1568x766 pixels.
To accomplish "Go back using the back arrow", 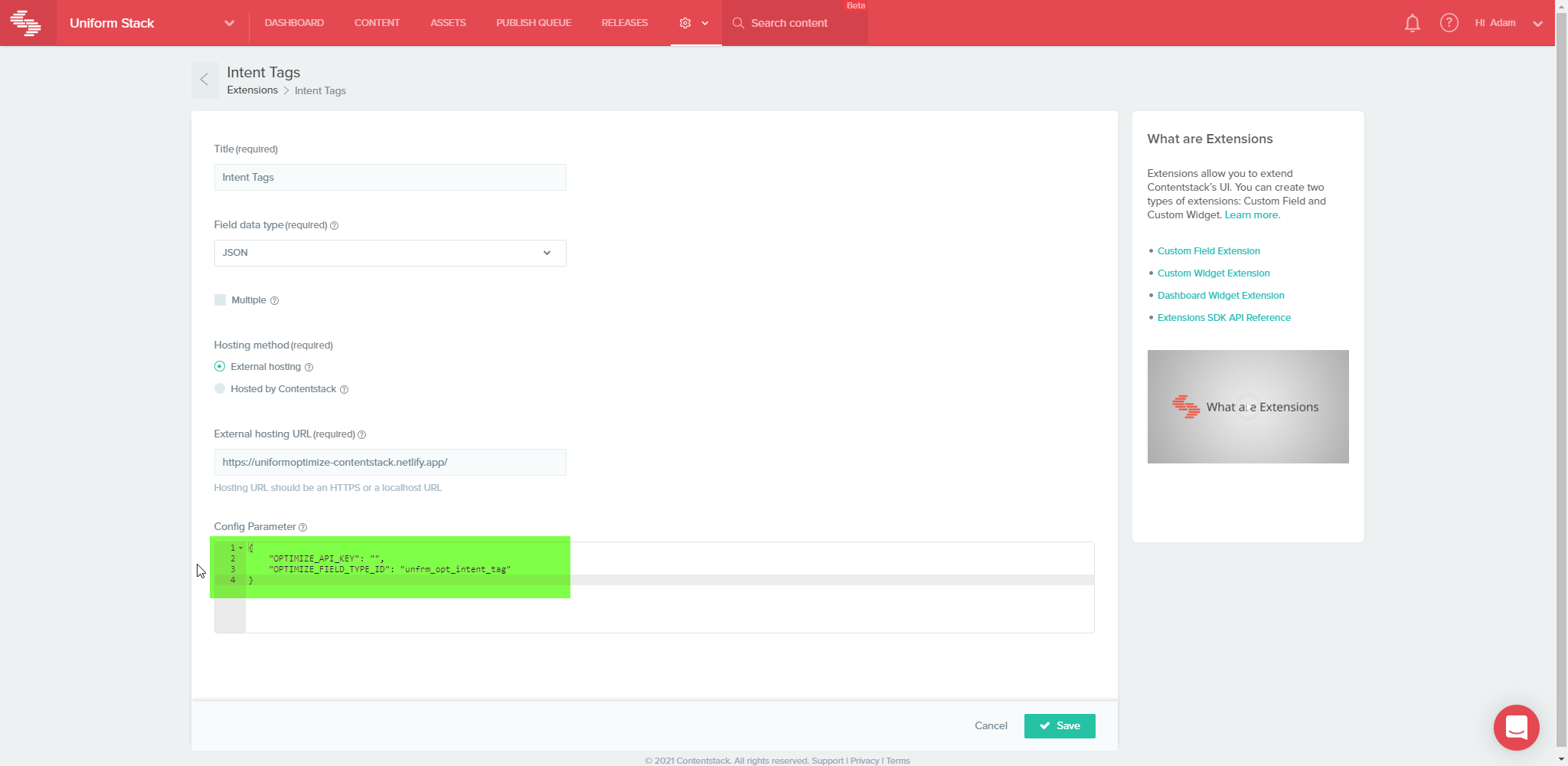I will coord(204,80).
